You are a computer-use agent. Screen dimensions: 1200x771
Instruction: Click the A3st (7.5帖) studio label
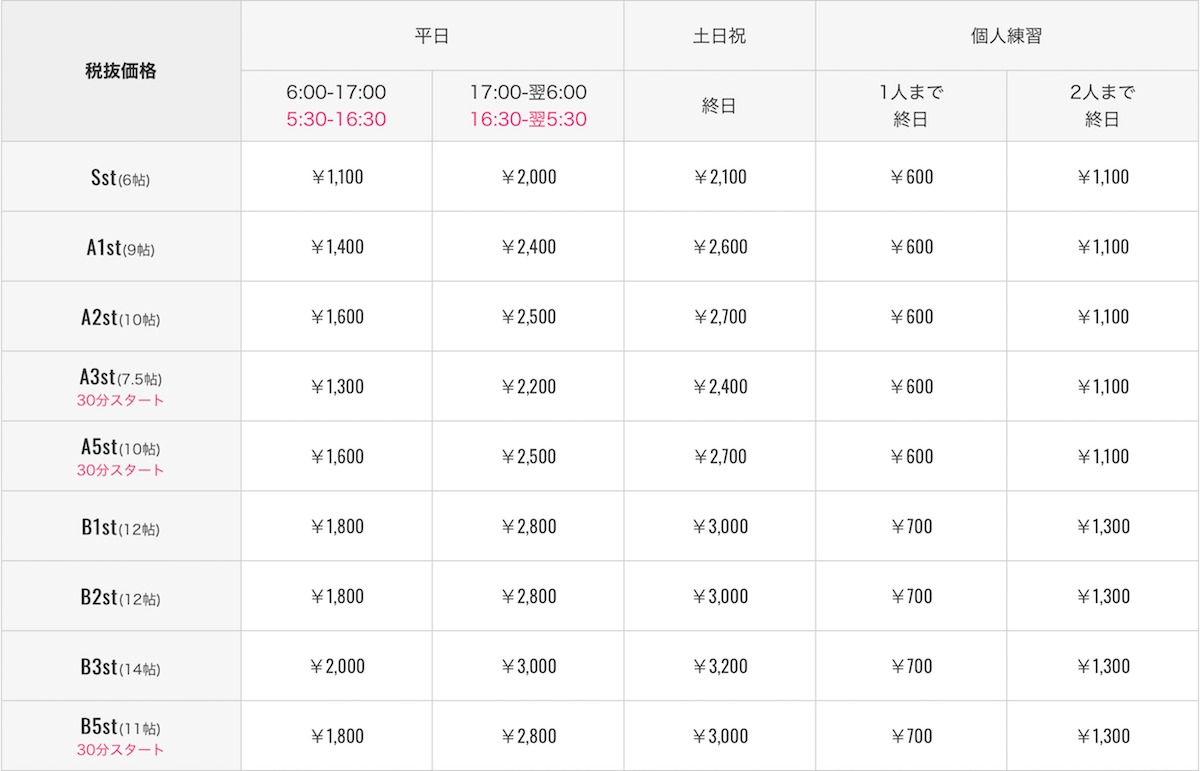tap(120, 378)
